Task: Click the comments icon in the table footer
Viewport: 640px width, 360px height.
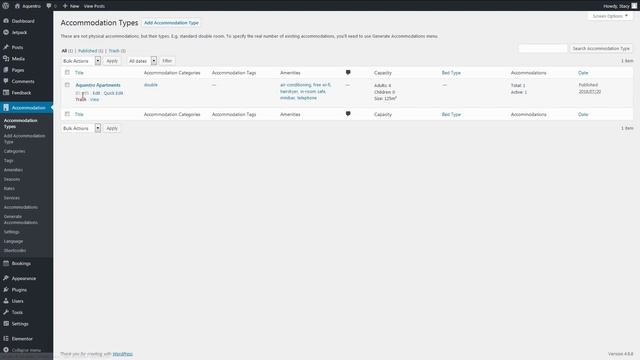Action: pyautogui.click(x=348, y=114)
